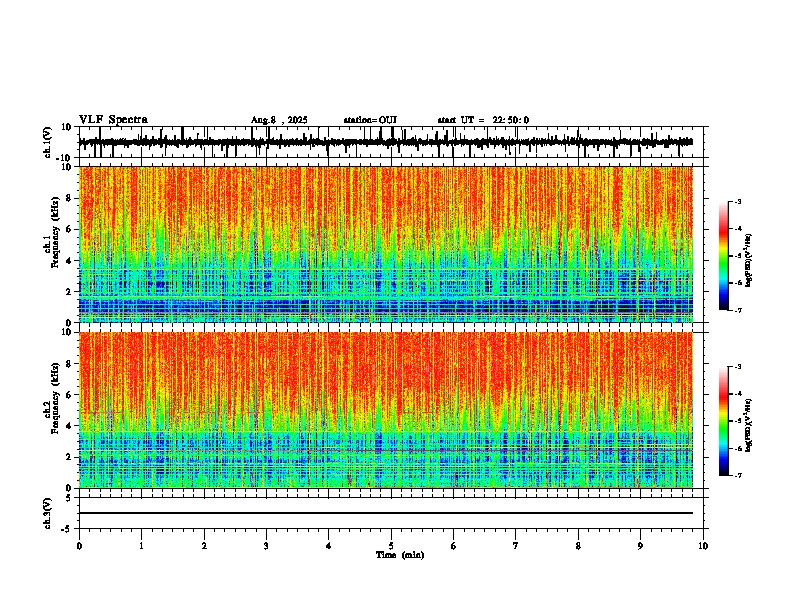Click the "6" kHz tick on ch.2 spectrogram axis
792x612 pixels.
[x=70, y=395]
